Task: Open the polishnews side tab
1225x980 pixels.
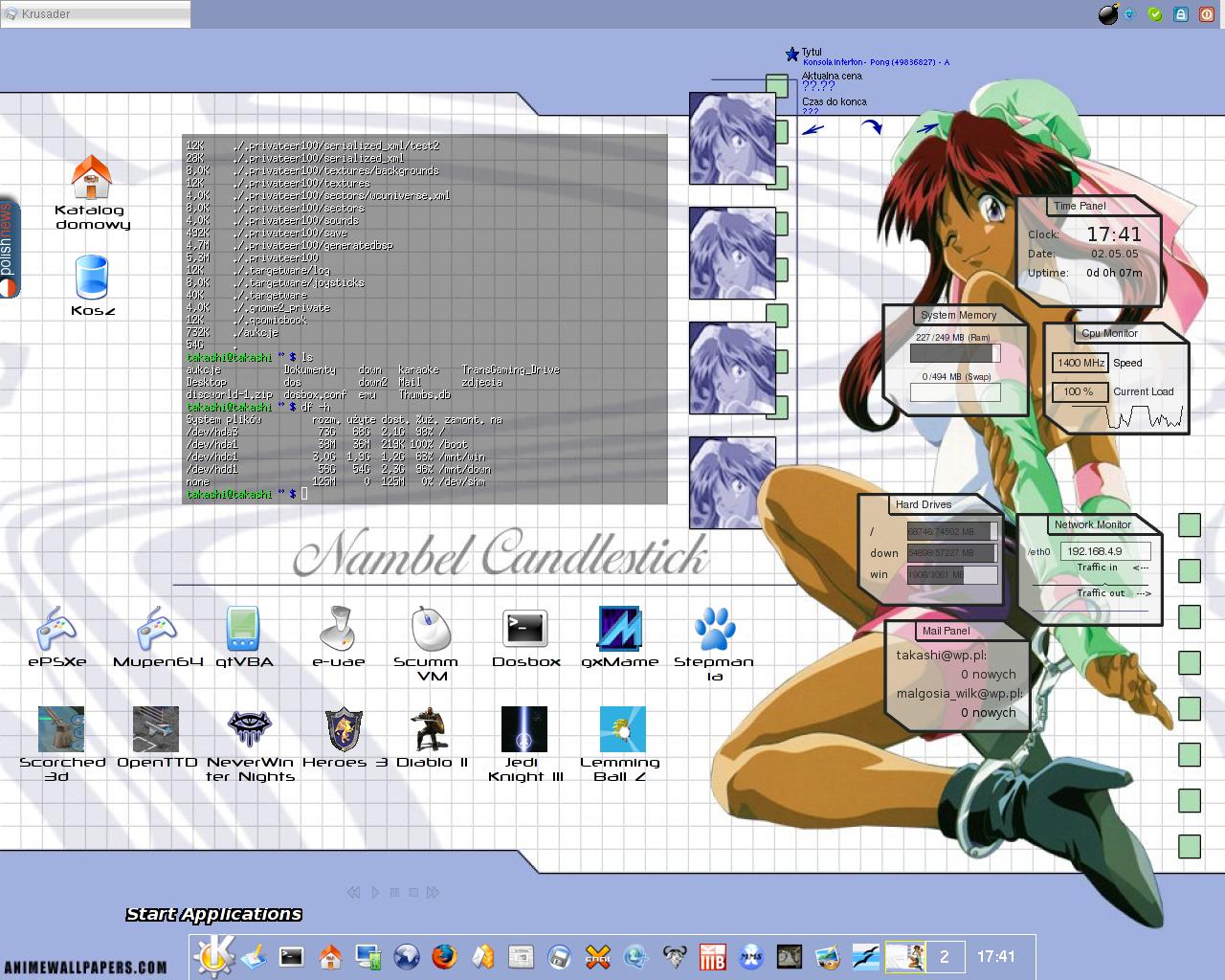Action: [x=9, y=249]
